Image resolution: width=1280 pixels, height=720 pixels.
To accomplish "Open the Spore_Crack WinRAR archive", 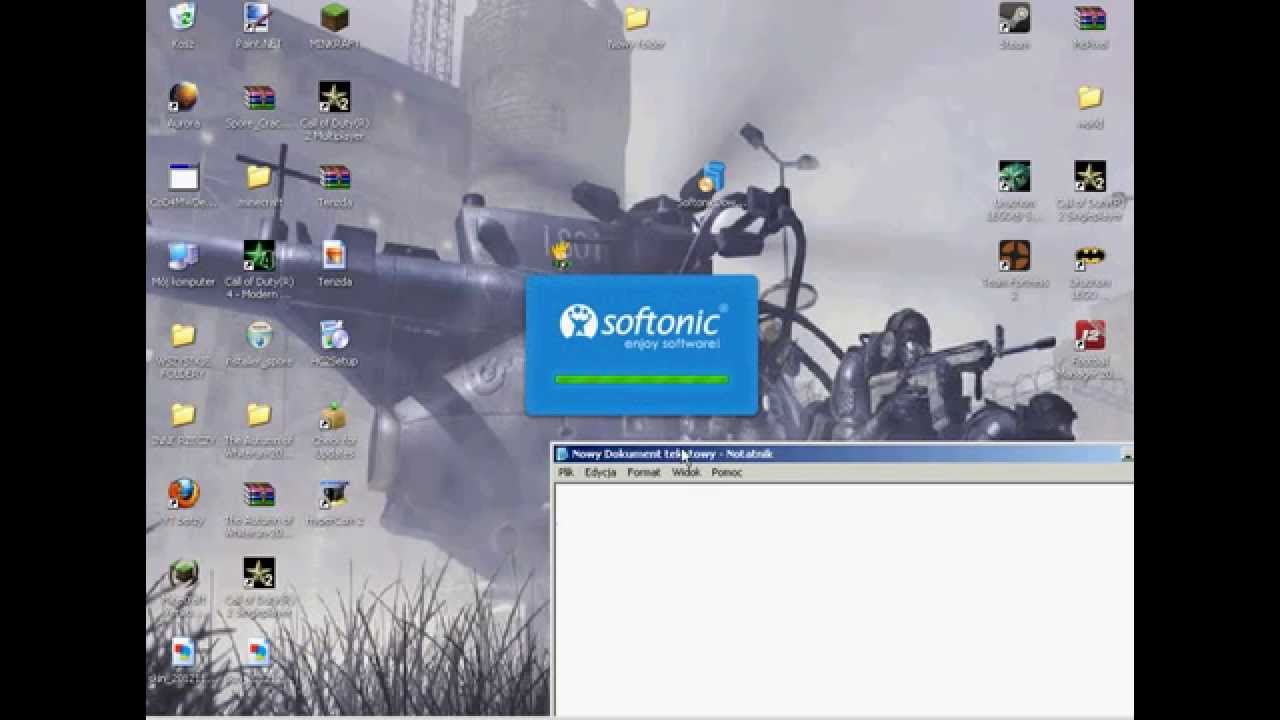I will pyautogui.click(x=258, y=97).
